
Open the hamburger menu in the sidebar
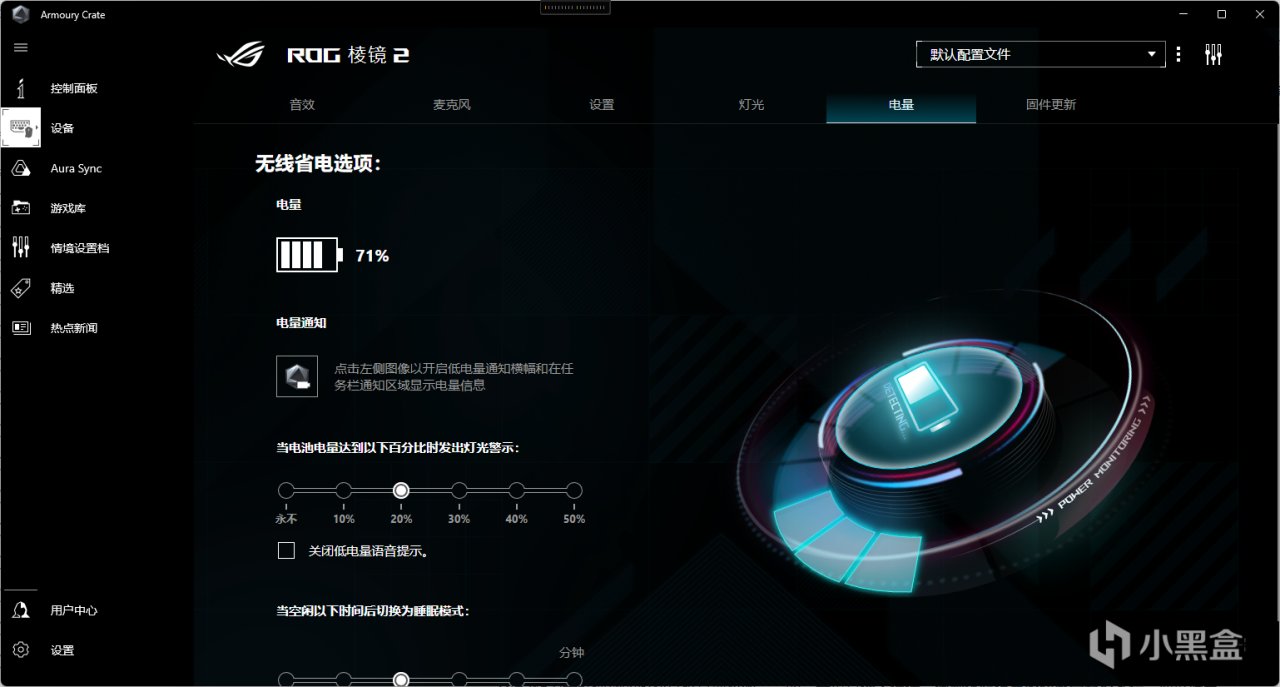tap(20, 47)
